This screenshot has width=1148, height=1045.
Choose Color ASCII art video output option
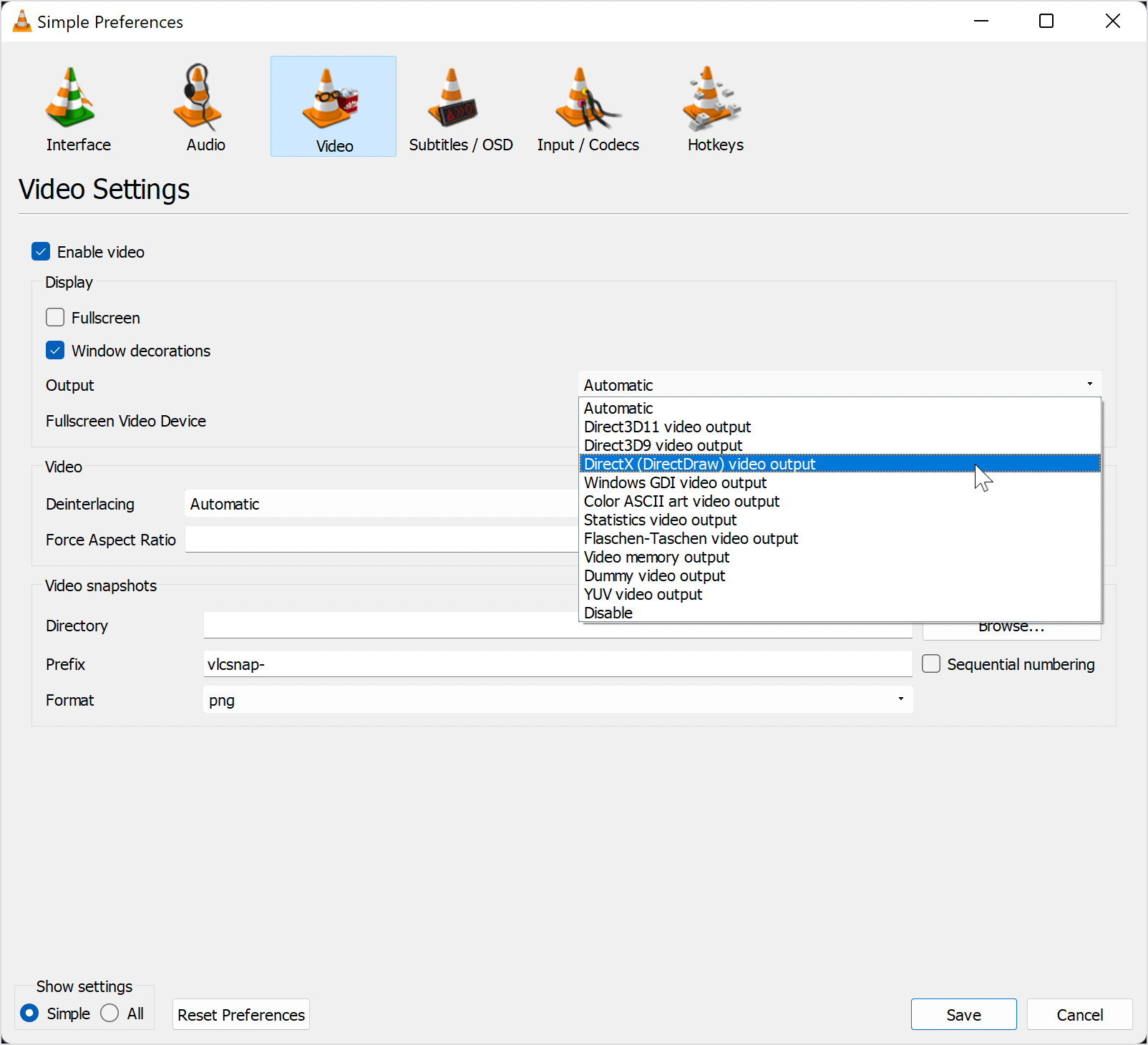840,501
